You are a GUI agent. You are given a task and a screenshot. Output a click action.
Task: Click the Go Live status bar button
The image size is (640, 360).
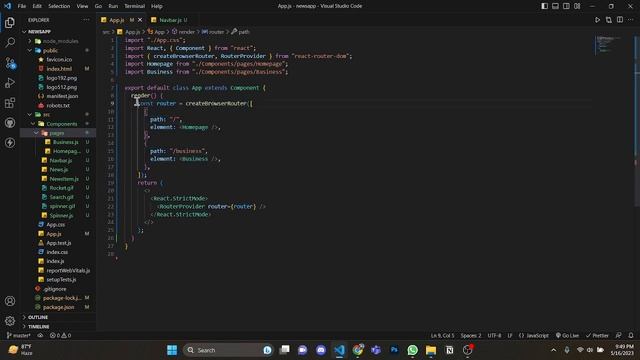(x=567, y=336)
